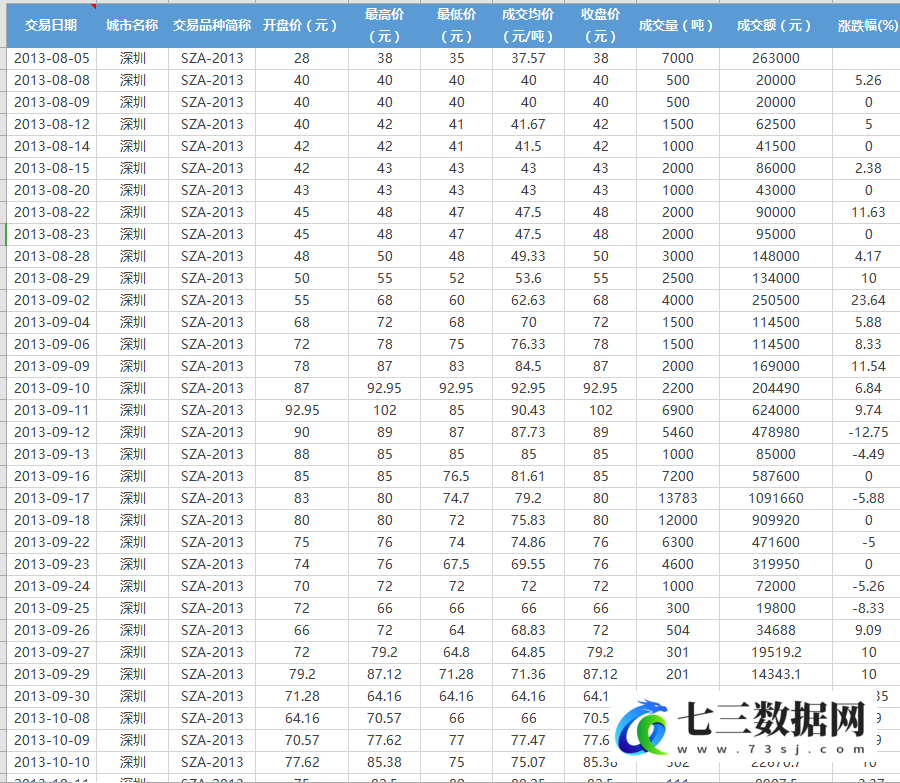Select the 成交均价（元/吨）column header
The image size is (900, 783).
(528, 25)
